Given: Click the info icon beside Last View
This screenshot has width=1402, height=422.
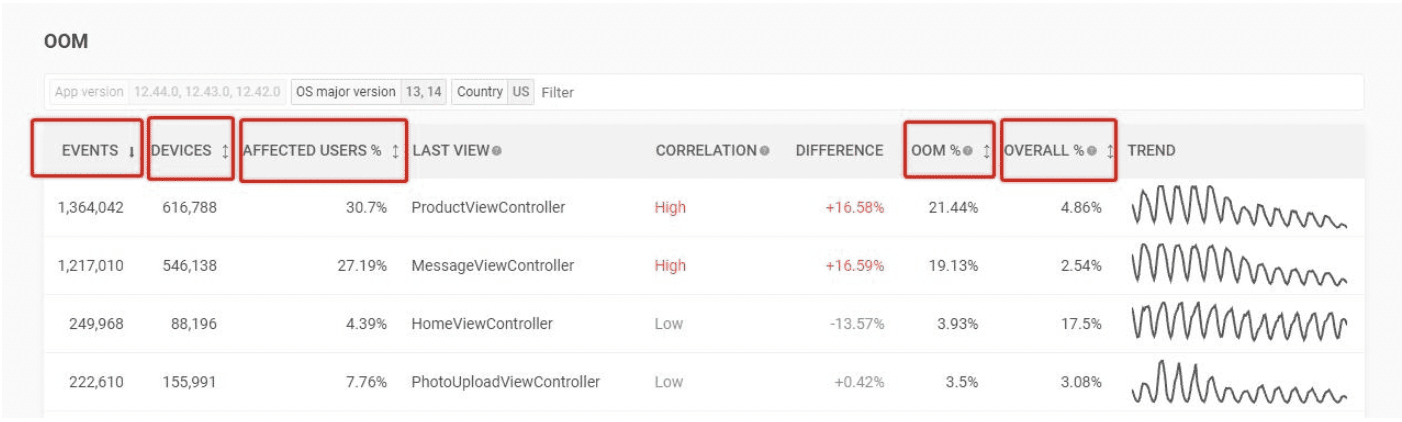Looking at the screenshot, I should pyautogui.click(x=497, y=151).
